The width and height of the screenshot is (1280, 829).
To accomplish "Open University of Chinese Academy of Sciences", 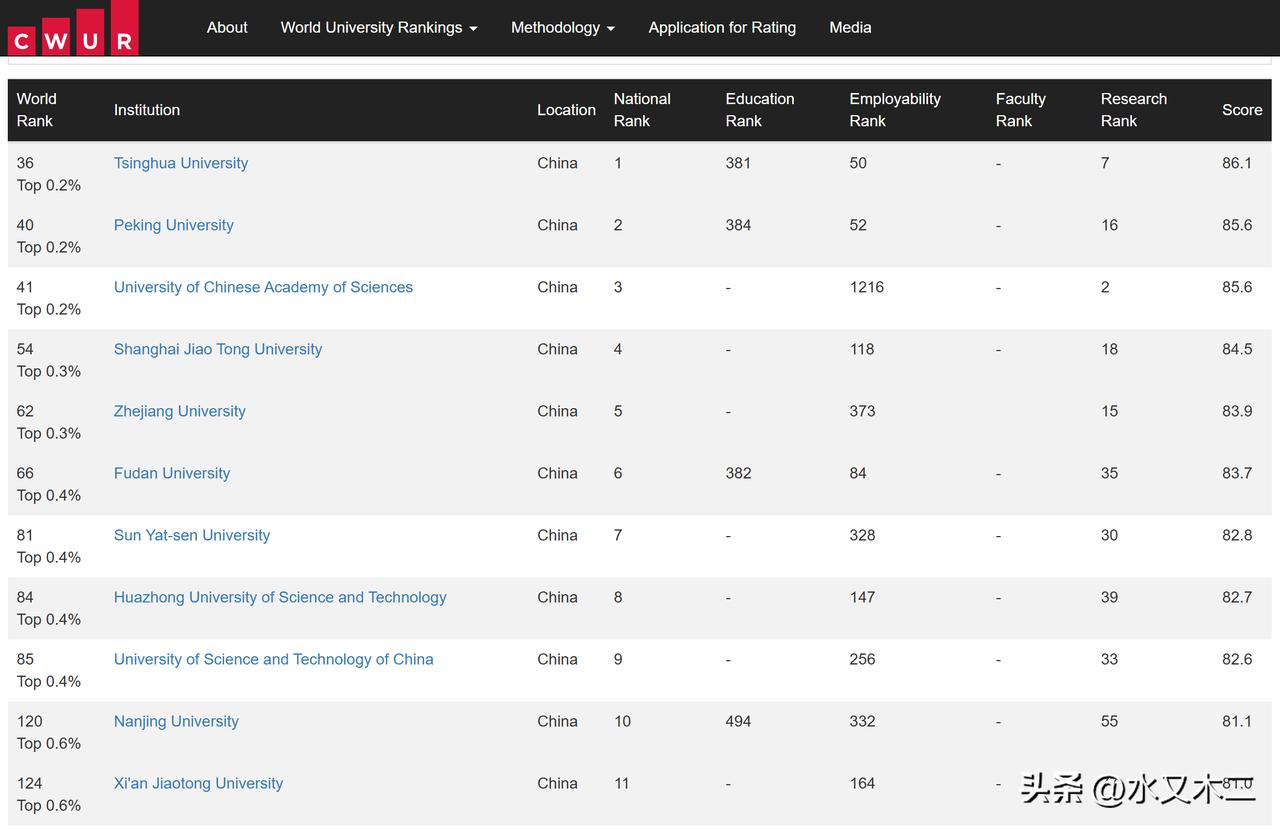I will pos(263,287).
